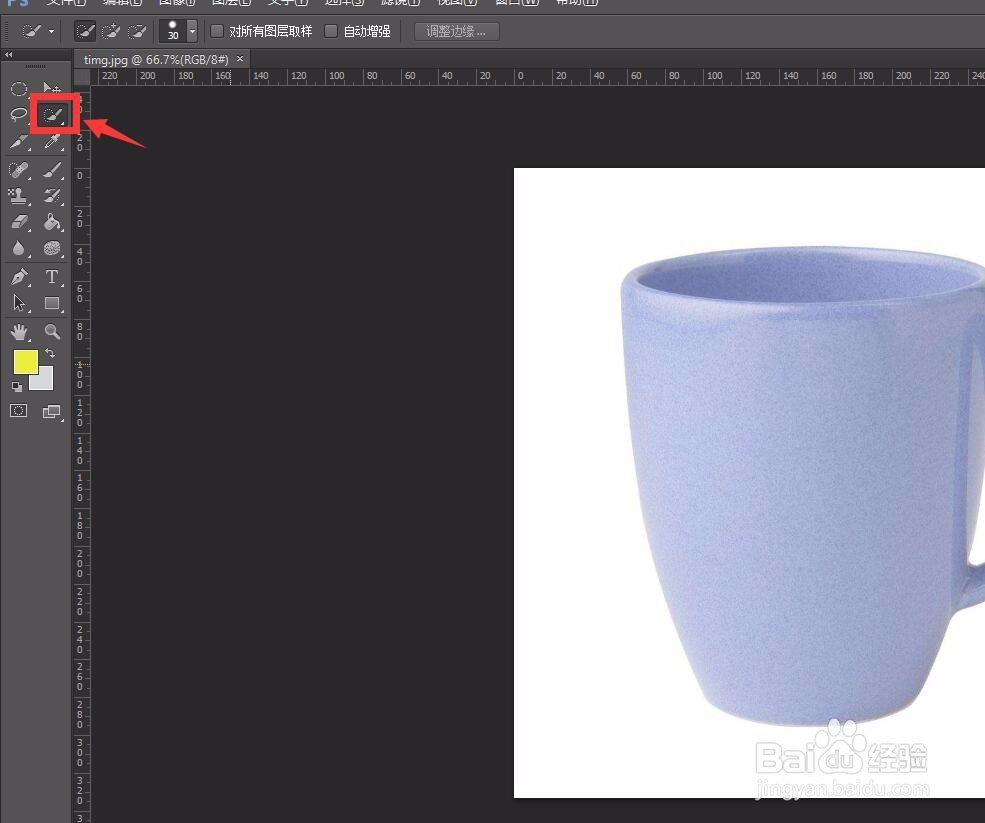
Task: Select the Rectangle shape tool
Action: tap(52, 303)
